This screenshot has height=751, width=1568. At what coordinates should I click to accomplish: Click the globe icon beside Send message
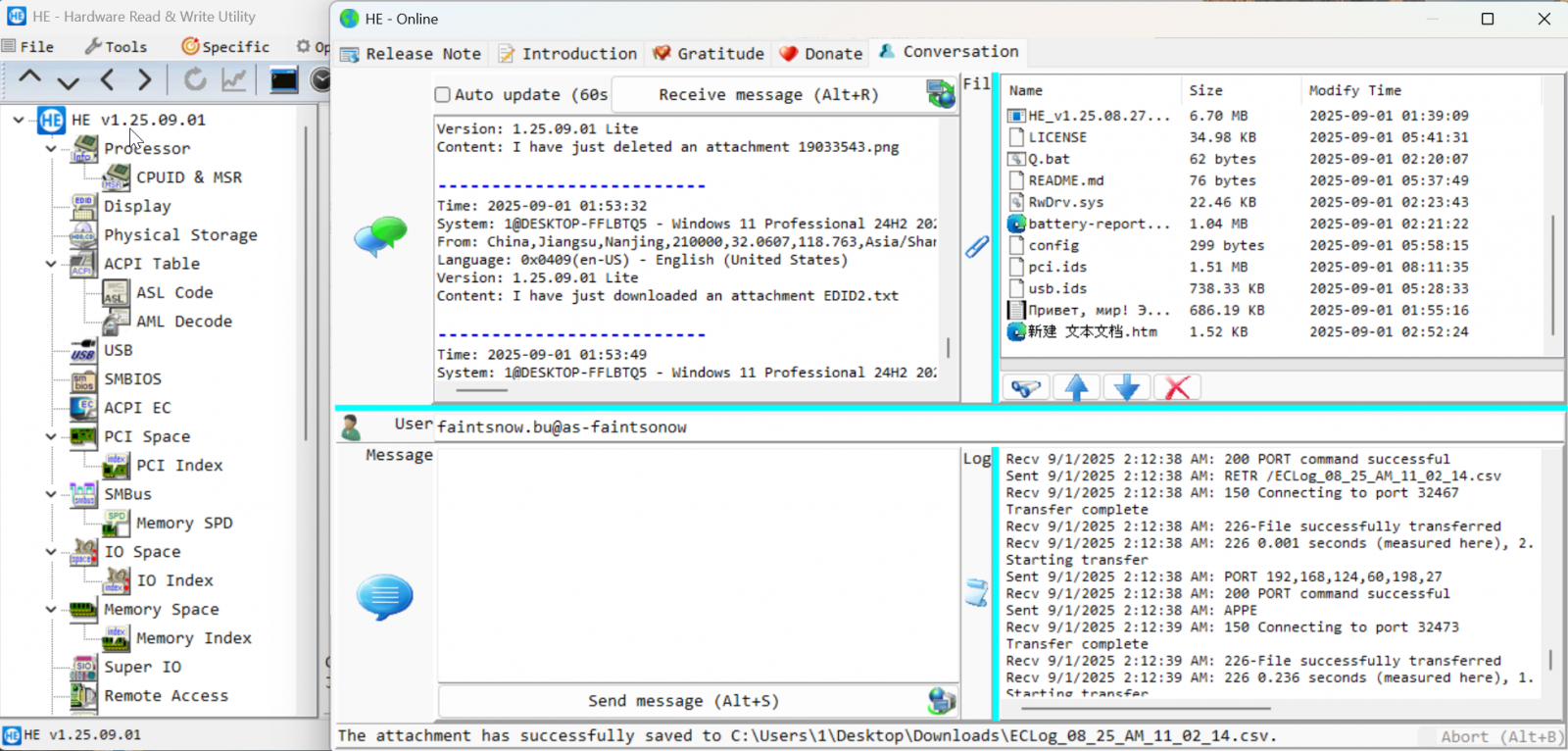coord(941,701)
